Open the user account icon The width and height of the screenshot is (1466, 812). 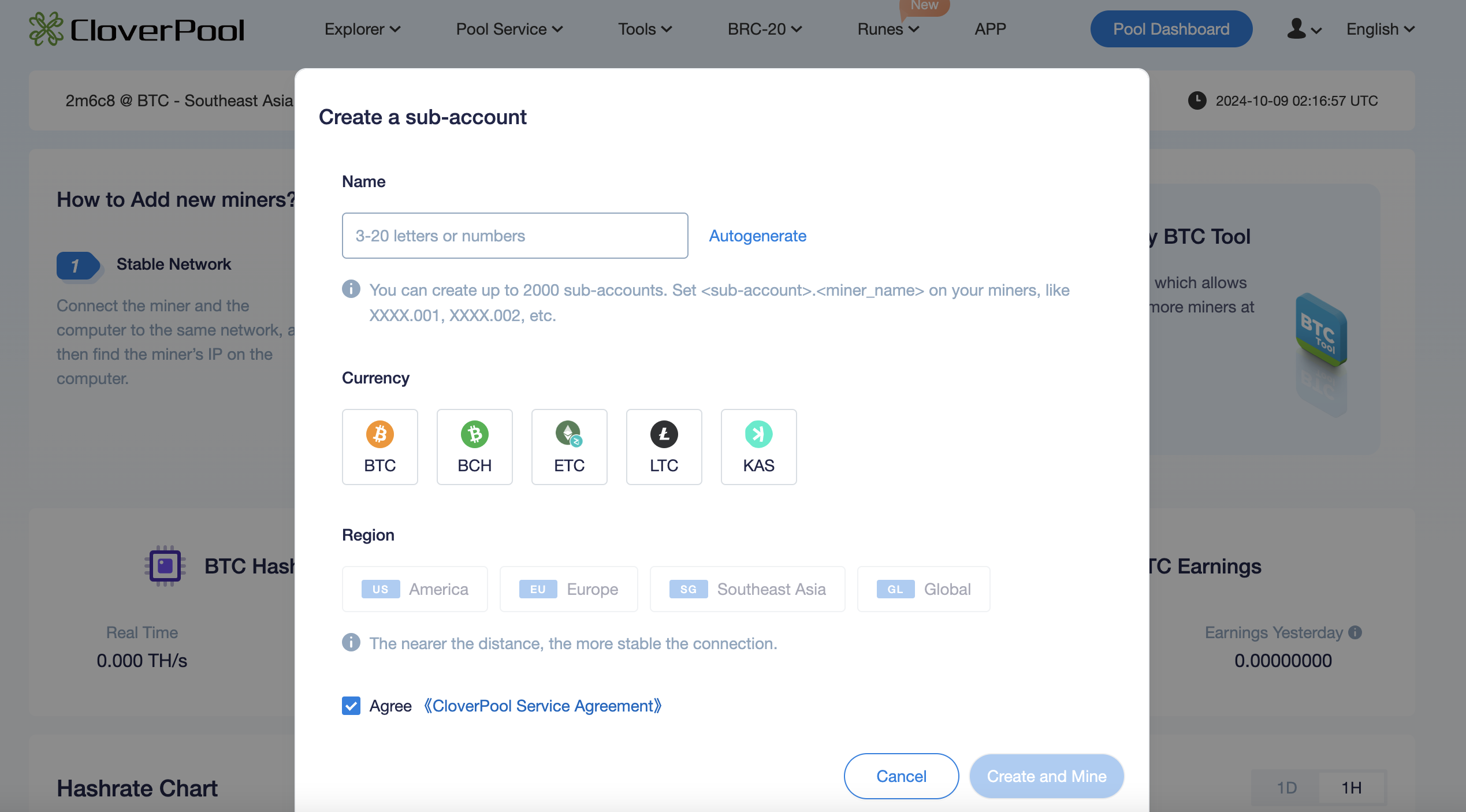pos(1295,28)
